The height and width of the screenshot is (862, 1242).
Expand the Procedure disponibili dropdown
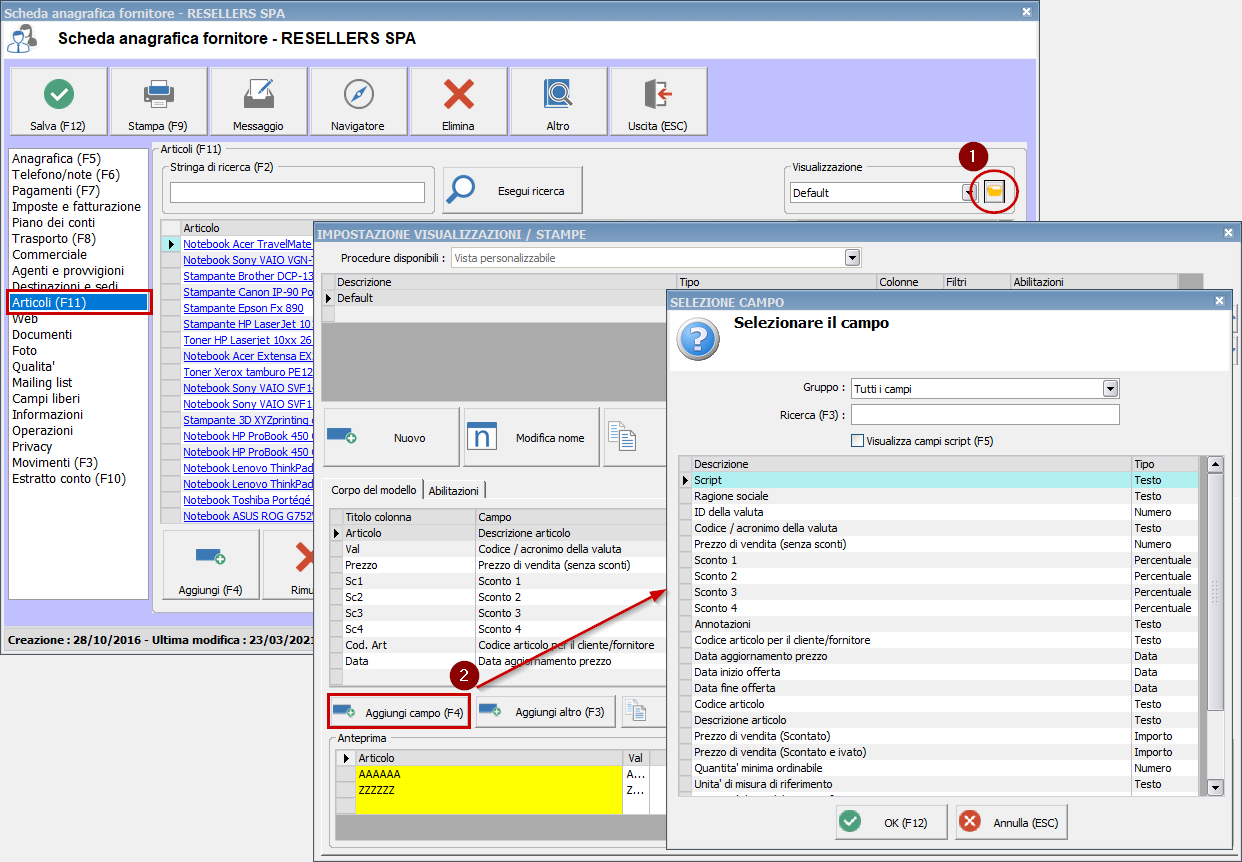(852, 258)
